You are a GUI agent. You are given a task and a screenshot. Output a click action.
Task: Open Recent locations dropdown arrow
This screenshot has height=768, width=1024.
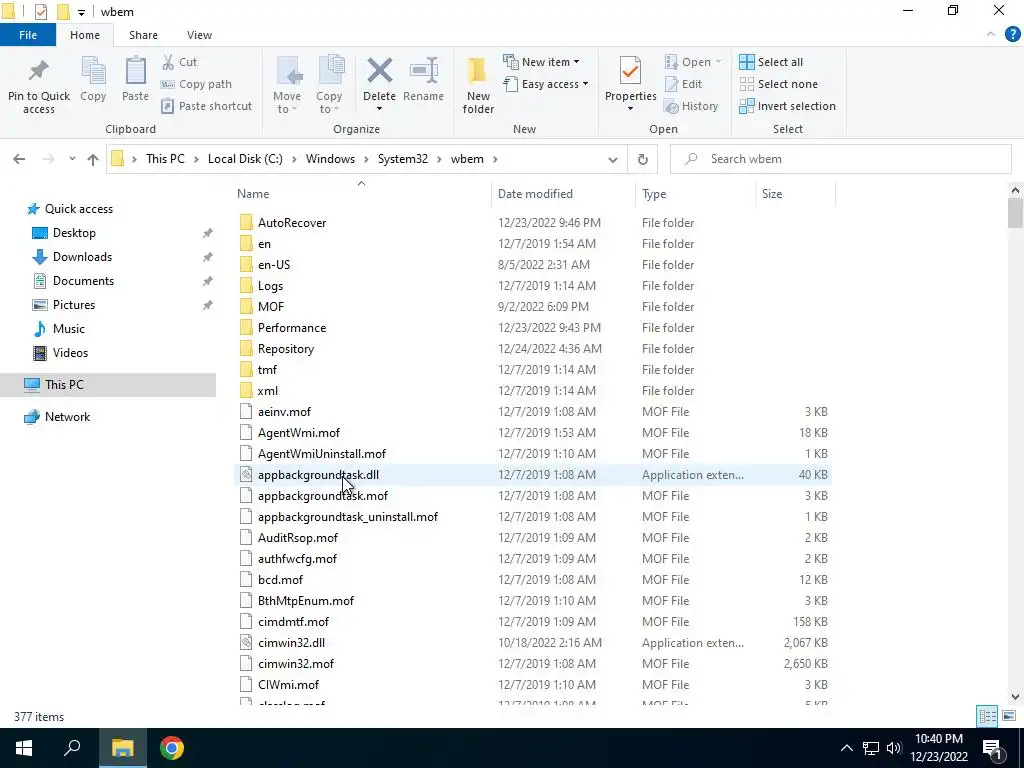[x=72, y=159]
